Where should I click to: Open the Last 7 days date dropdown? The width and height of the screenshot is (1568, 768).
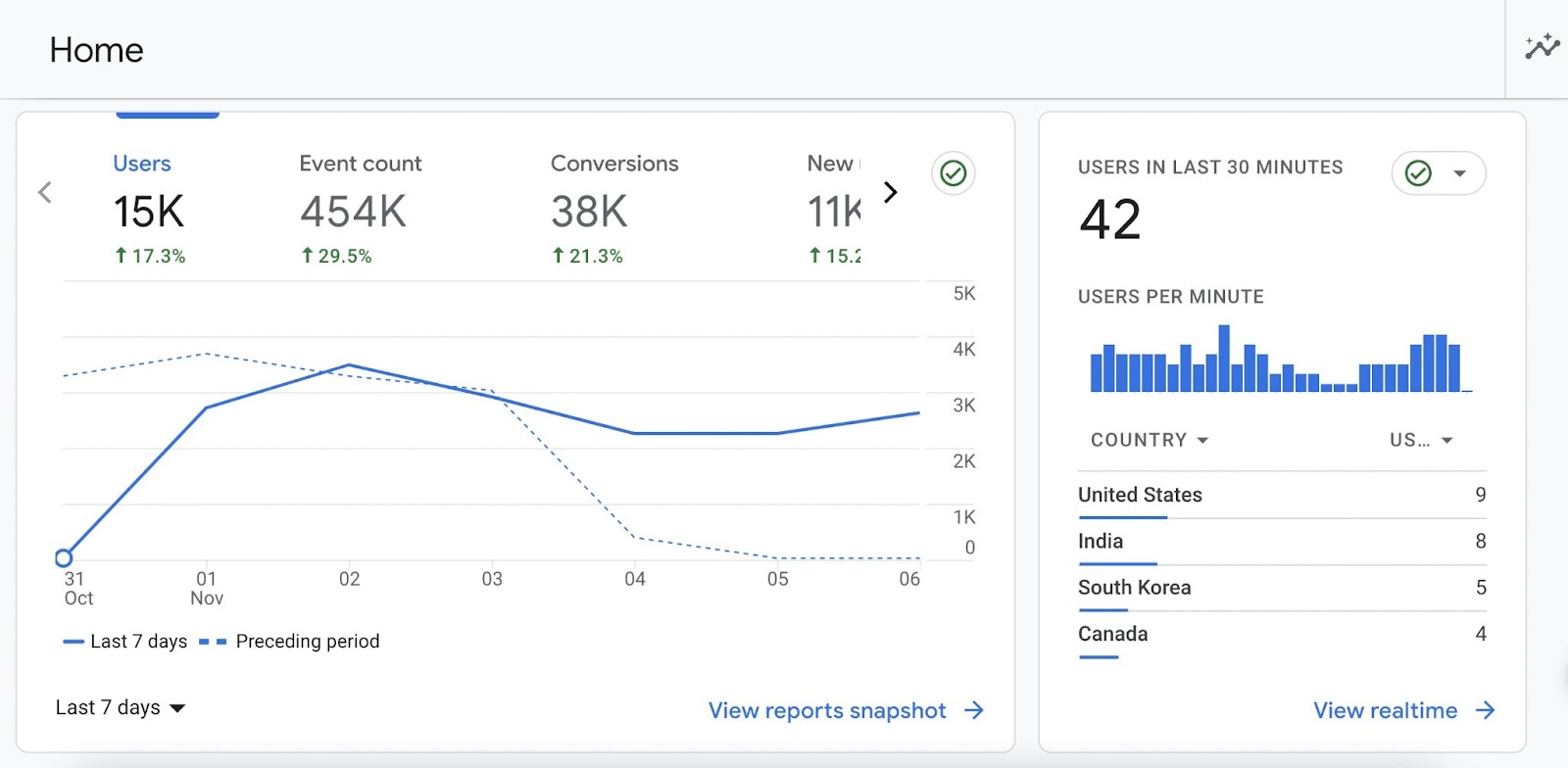click(x=121, y=707)
